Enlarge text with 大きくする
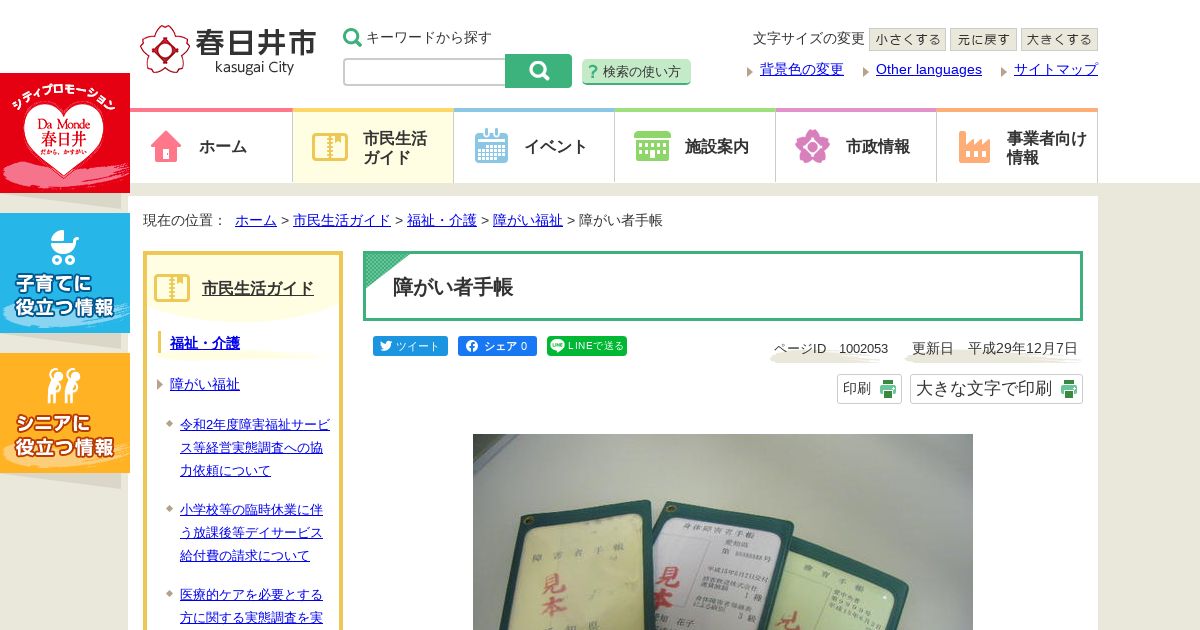This screenshot has width=1200, height=630. [1059, 40]
